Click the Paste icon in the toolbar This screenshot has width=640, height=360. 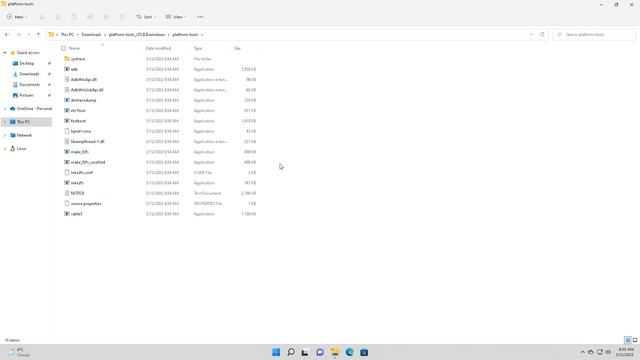click(74, 17)
